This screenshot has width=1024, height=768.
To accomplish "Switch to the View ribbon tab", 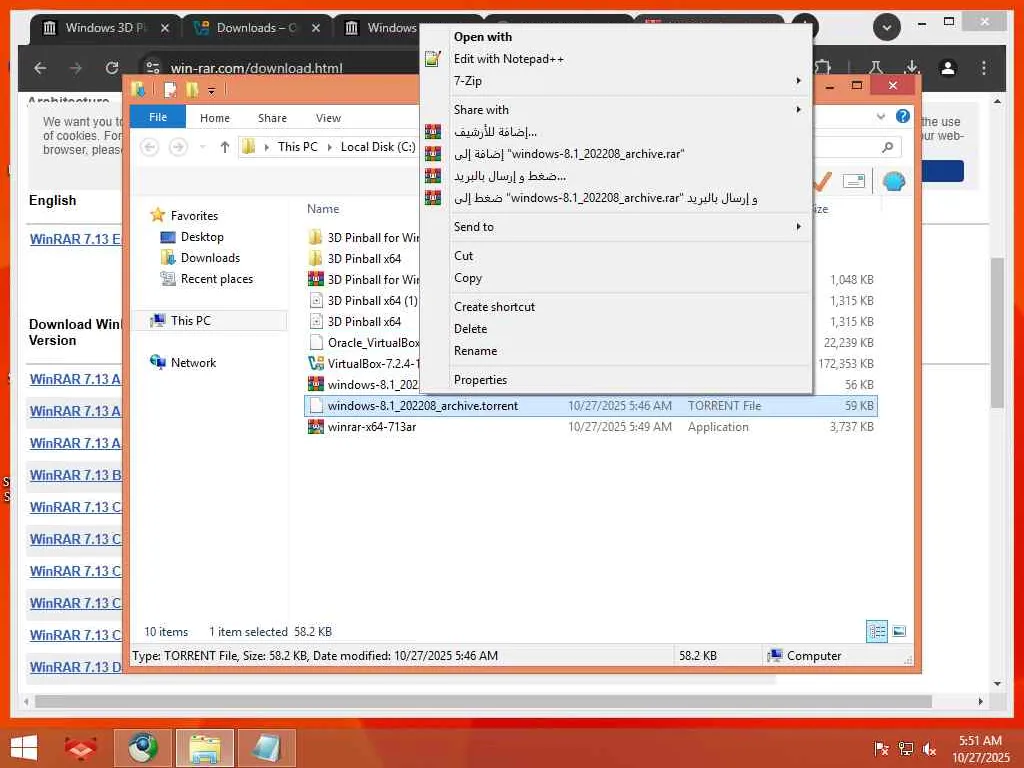I will [328, 118].
